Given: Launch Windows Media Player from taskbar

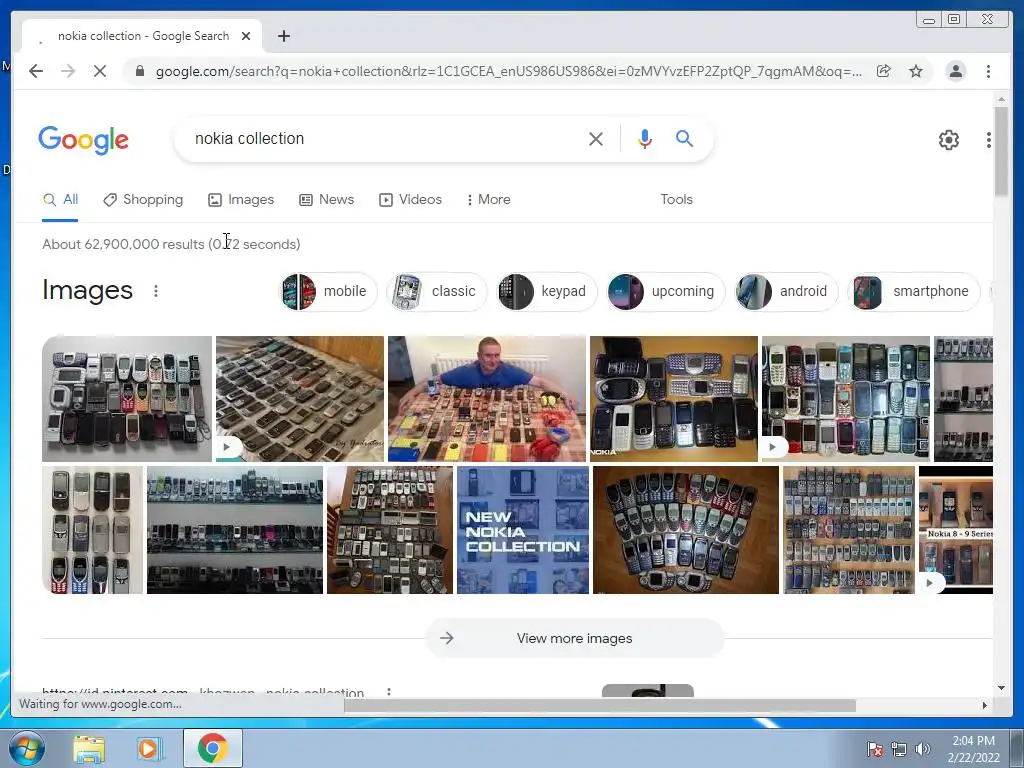Looking at the screenshot, I should coord(149,748).
